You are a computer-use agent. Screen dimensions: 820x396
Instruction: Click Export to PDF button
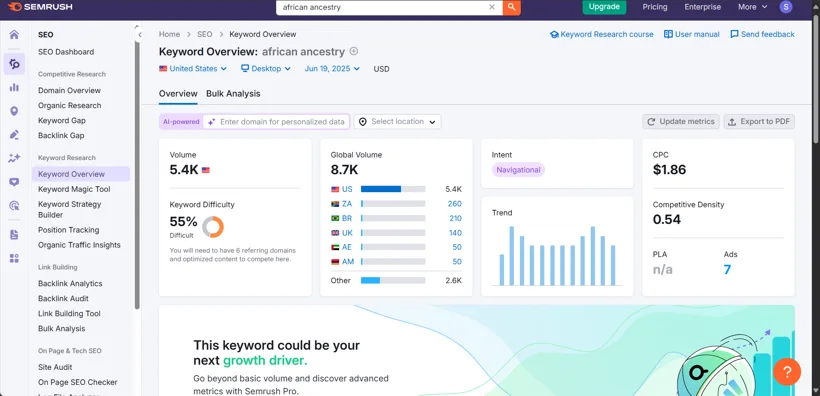coord(759,121)
